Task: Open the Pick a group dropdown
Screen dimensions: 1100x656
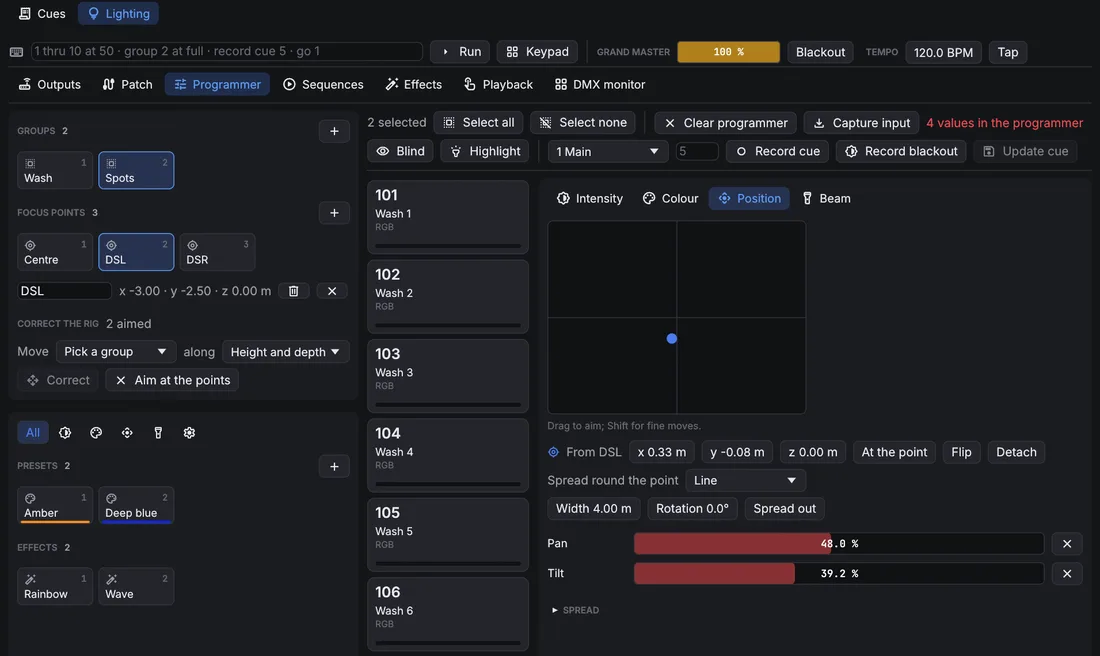Action: pos(115,352)
